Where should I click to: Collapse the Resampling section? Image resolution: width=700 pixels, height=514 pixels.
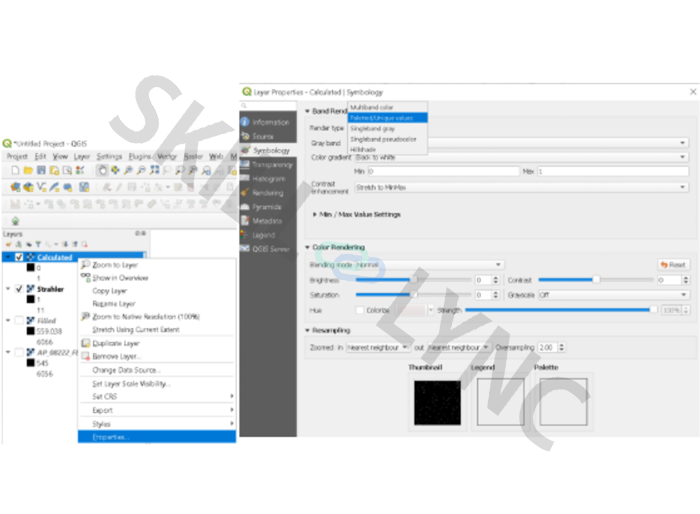(307, 330)
